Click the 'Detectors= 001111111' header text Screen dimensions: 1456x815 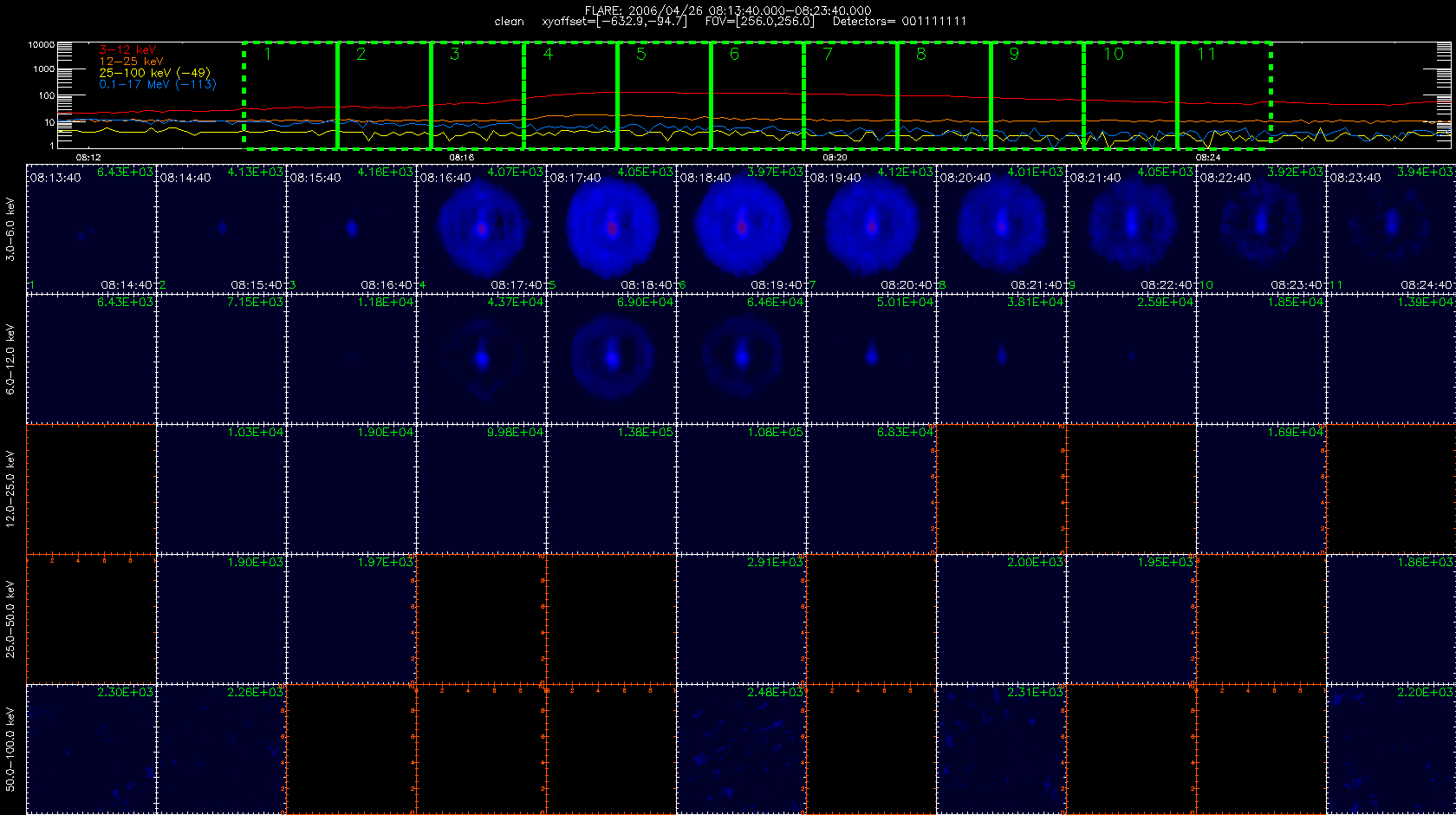pyautogui.click(x=900, y=21)
